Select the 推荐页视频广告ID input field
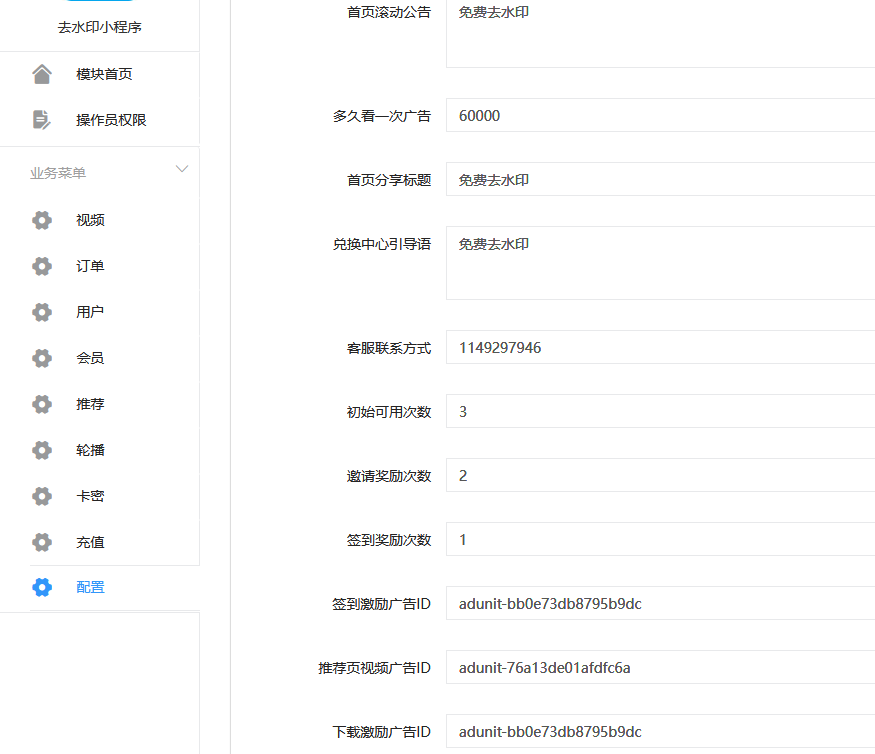The image size is (875, 754). coord(660,668)
